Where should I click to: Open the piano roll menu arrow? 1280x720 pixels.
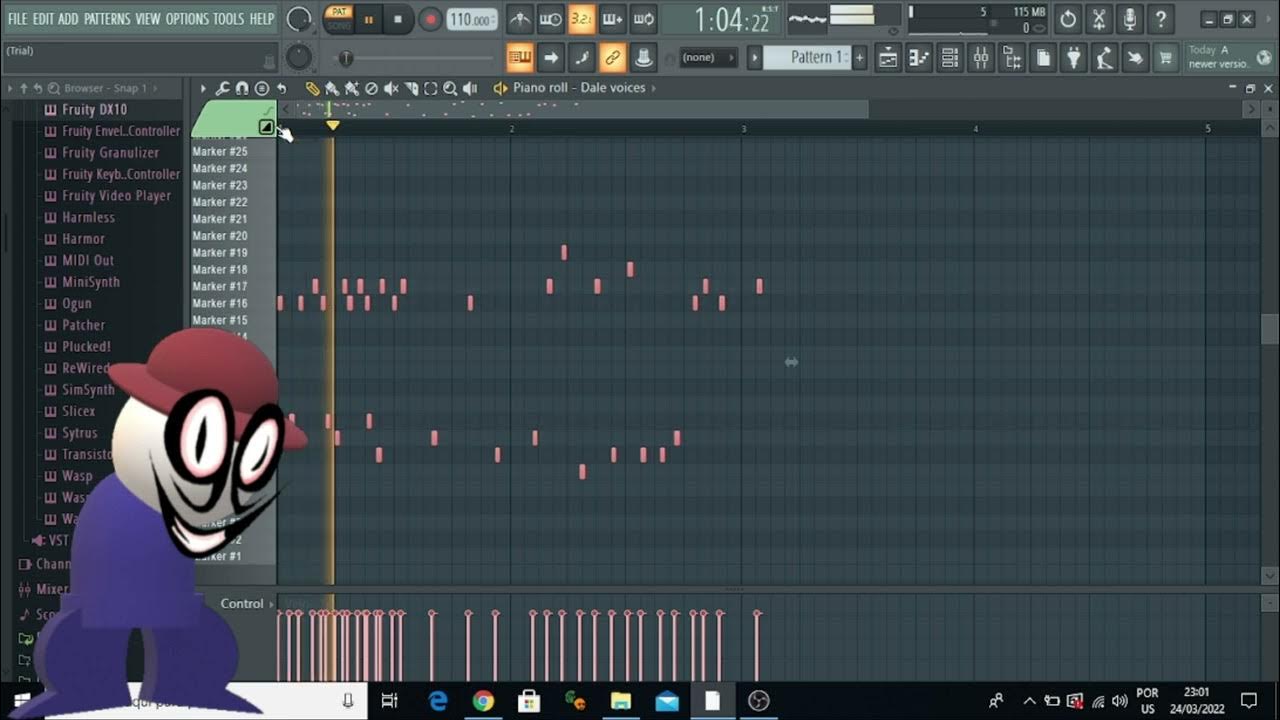(x=203, y=88)
